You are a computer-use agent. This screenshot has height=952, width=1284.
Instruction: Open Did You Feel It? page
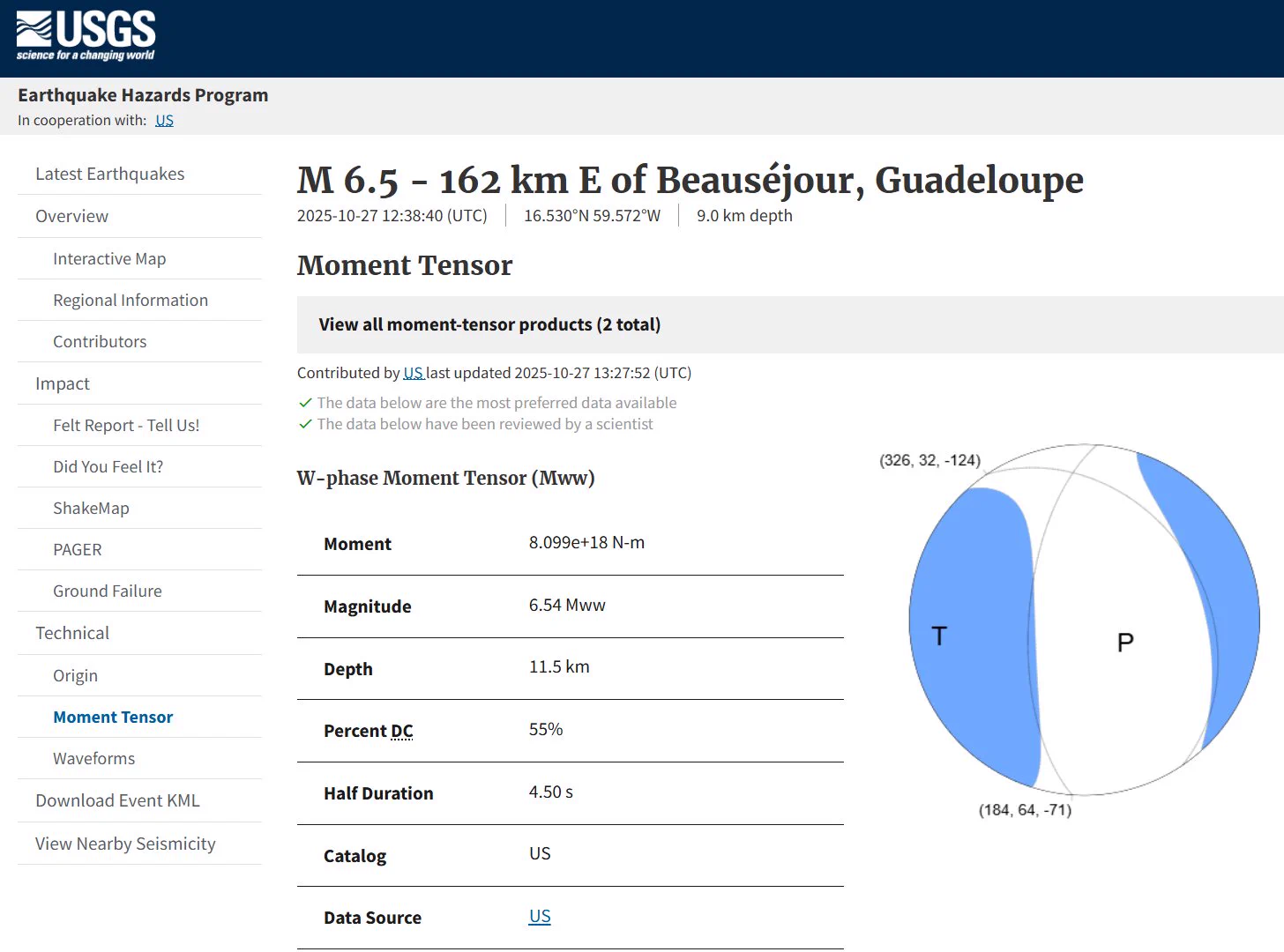click(108, 466)
